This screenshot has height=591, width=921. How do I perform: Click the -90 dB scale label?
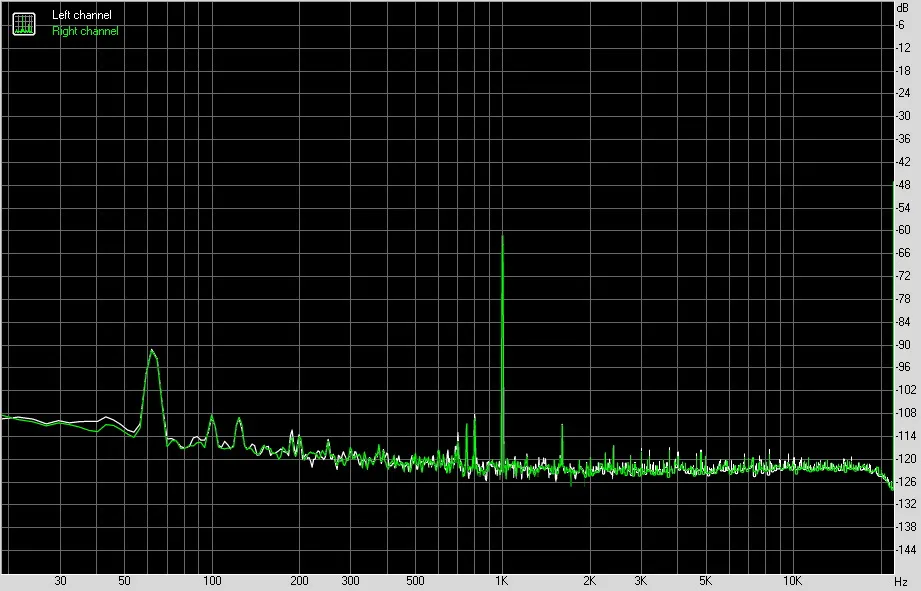coord(903,344)
